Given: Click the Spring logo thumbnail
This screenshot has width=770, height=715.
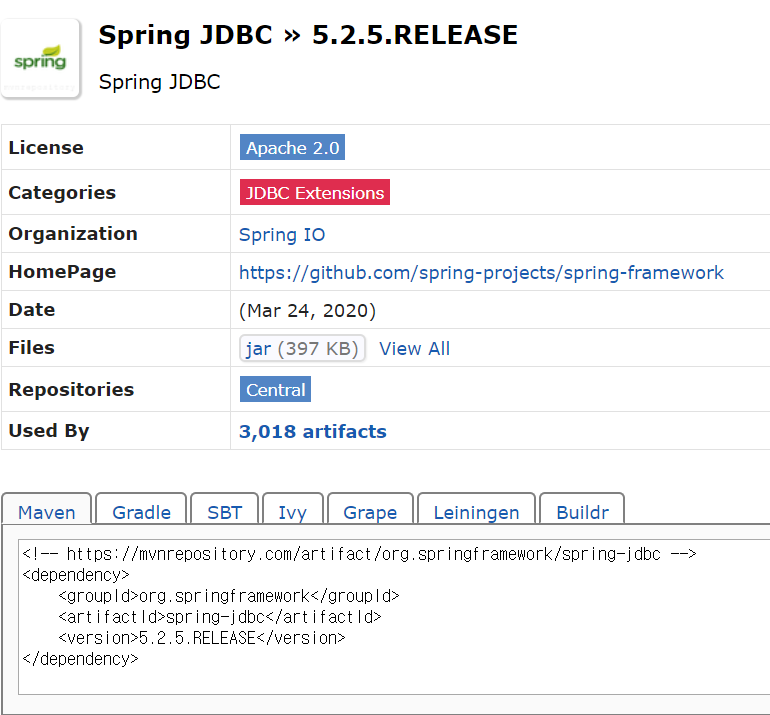Looking at the screenshot, I should (41, 59).
